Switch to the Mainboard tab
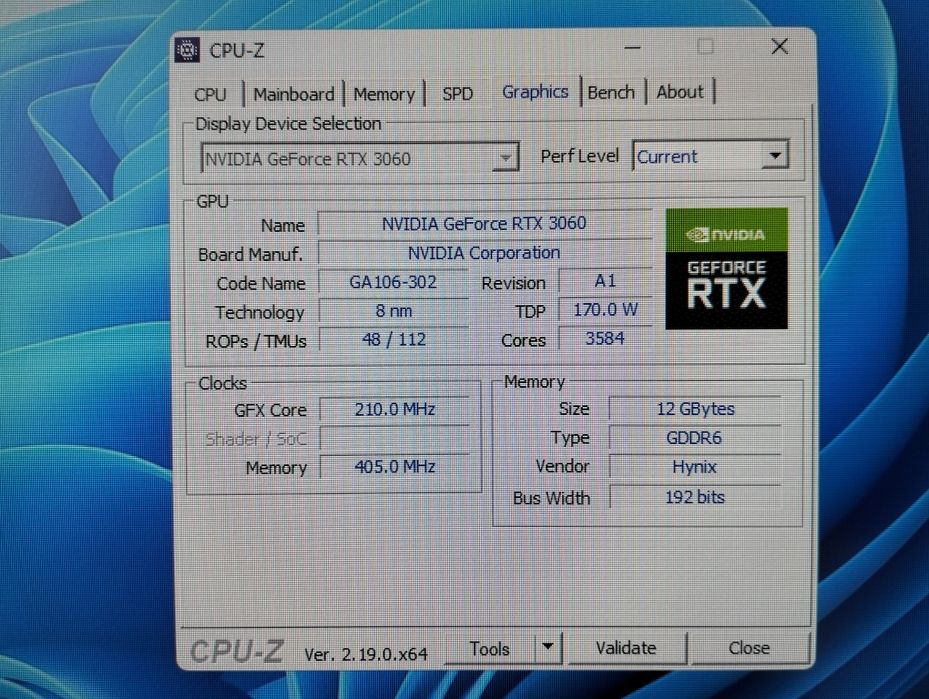The image size is (929, 699). (x=294, y=94)
